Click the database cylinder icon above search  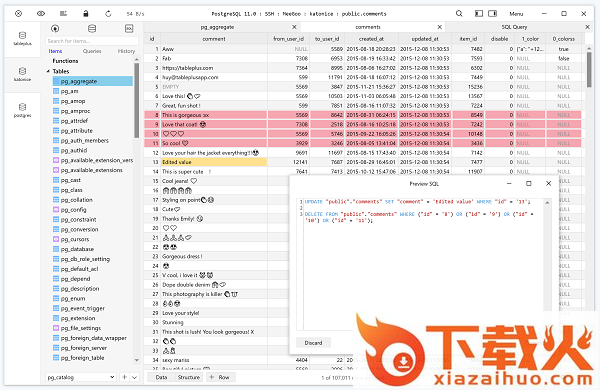tap(92, 29)
